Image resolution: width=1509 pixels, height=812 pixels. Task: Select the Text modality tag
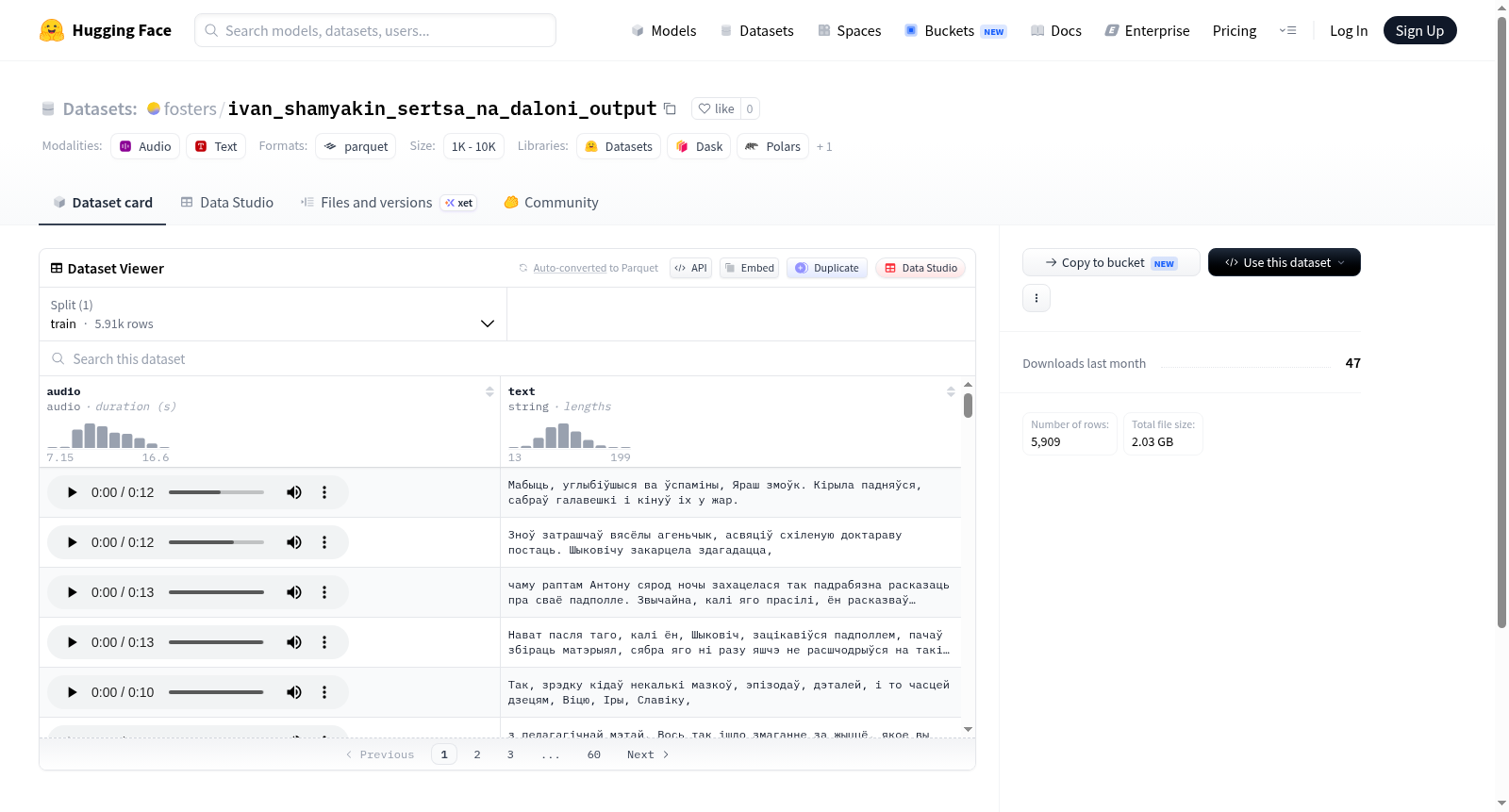coord(216,146)
